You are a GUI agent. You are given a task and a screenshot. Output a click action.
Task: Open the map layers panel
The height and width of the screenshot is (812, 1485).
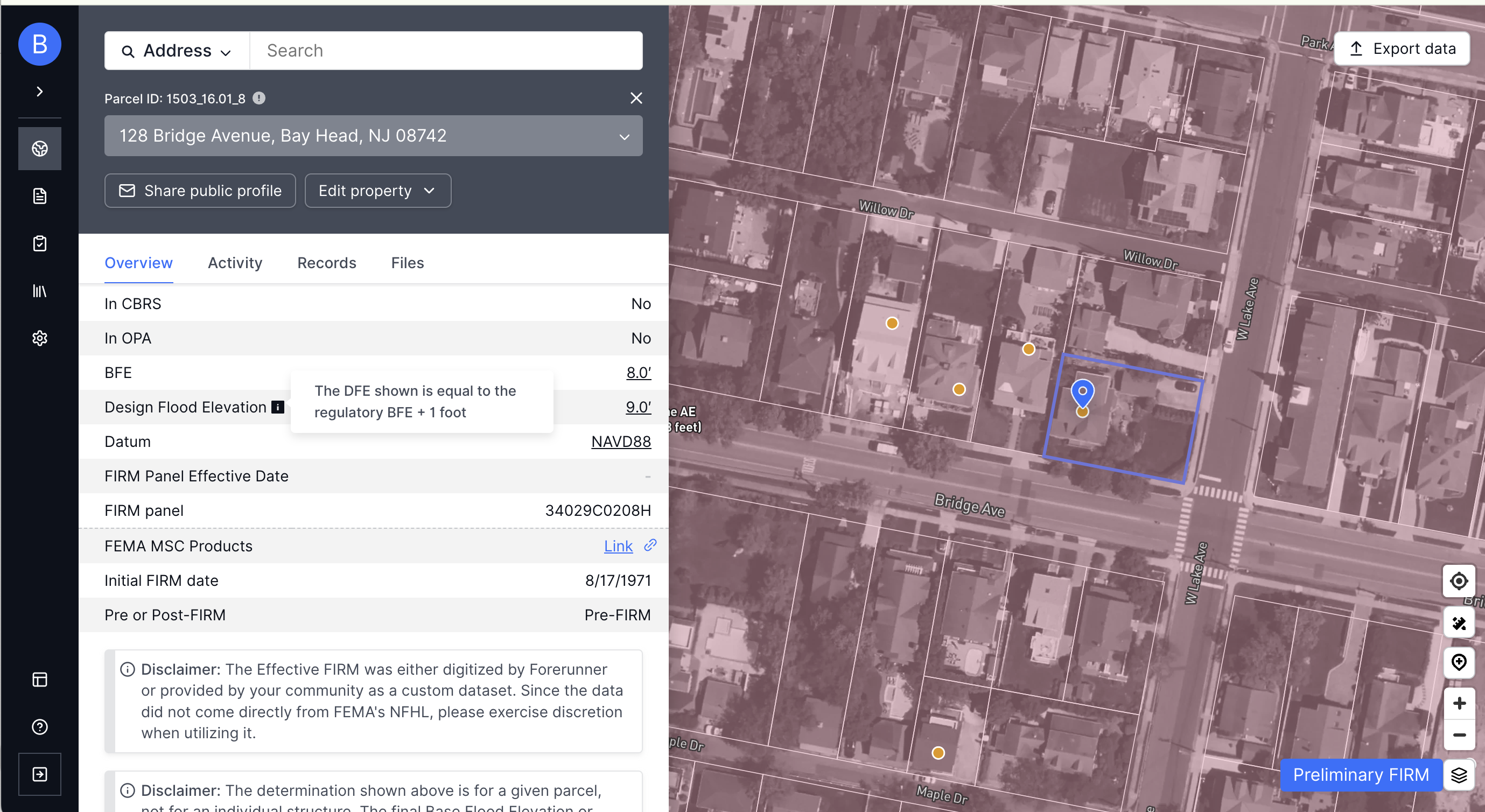coord(1460,775)
